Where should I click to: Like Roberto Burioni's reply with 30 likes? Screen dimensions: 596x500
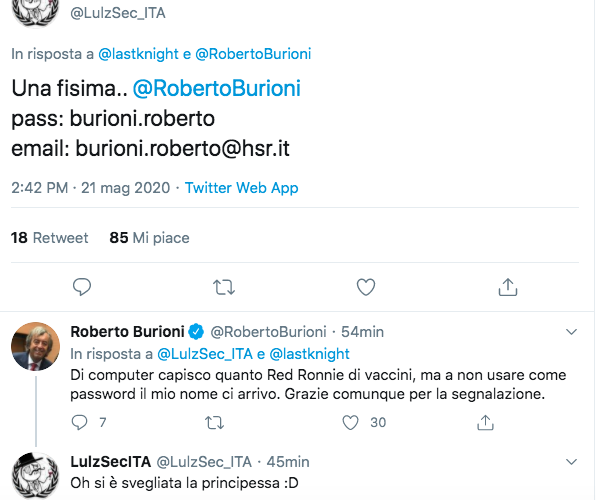click(350, 422)
